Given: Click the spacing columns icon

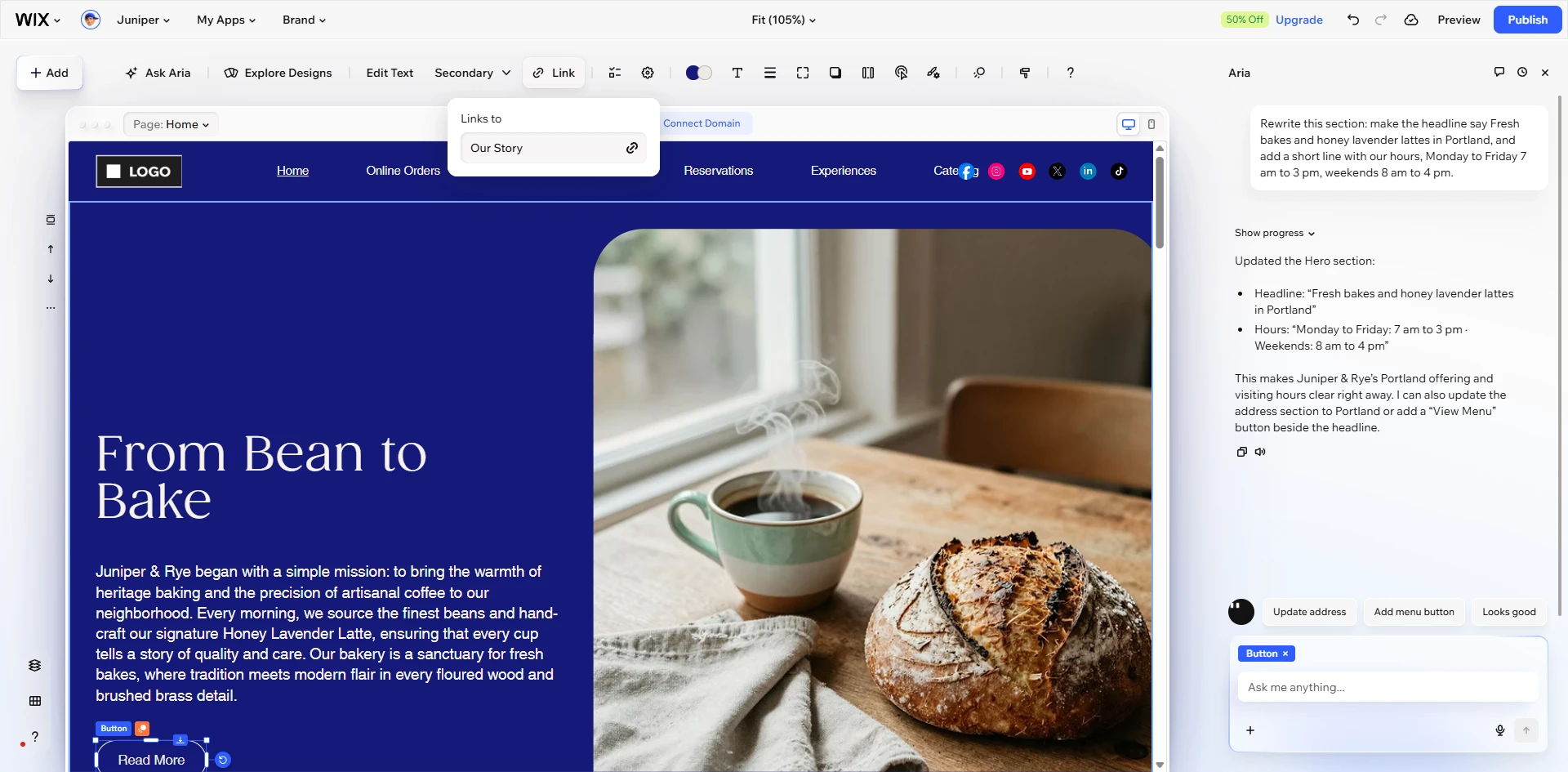Looking at the screenshot, I should point(868,73).
